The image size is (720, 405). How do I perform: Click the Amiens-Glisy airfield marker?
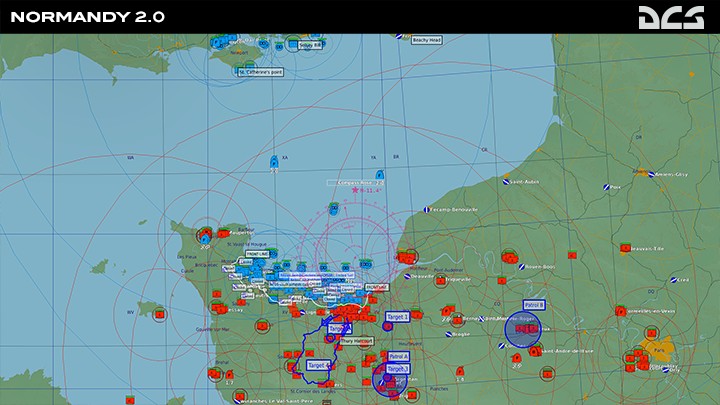pos(650,174)
